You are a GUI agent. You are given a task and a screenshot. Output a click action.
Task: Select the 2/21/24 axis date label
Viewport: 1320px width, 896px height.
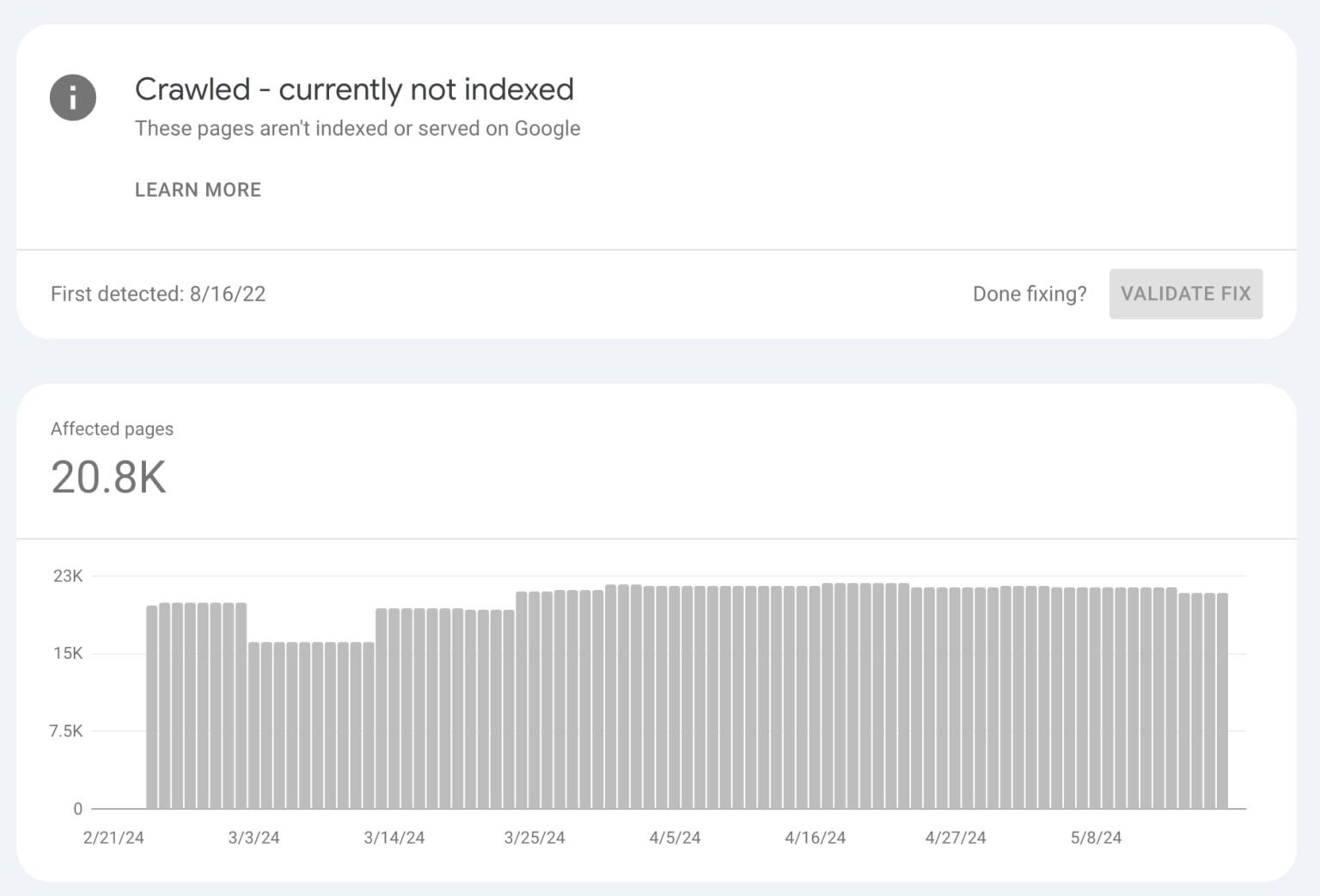tap(113, 837)
